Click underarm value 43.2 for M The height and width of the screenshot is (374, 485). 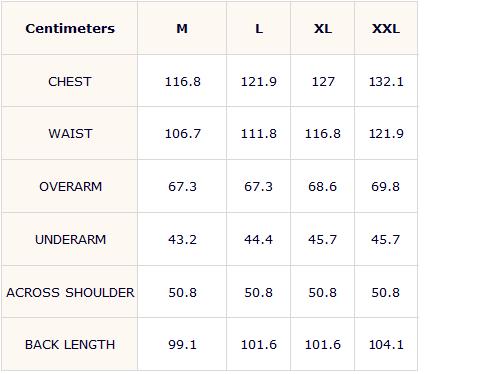(182, 239)
